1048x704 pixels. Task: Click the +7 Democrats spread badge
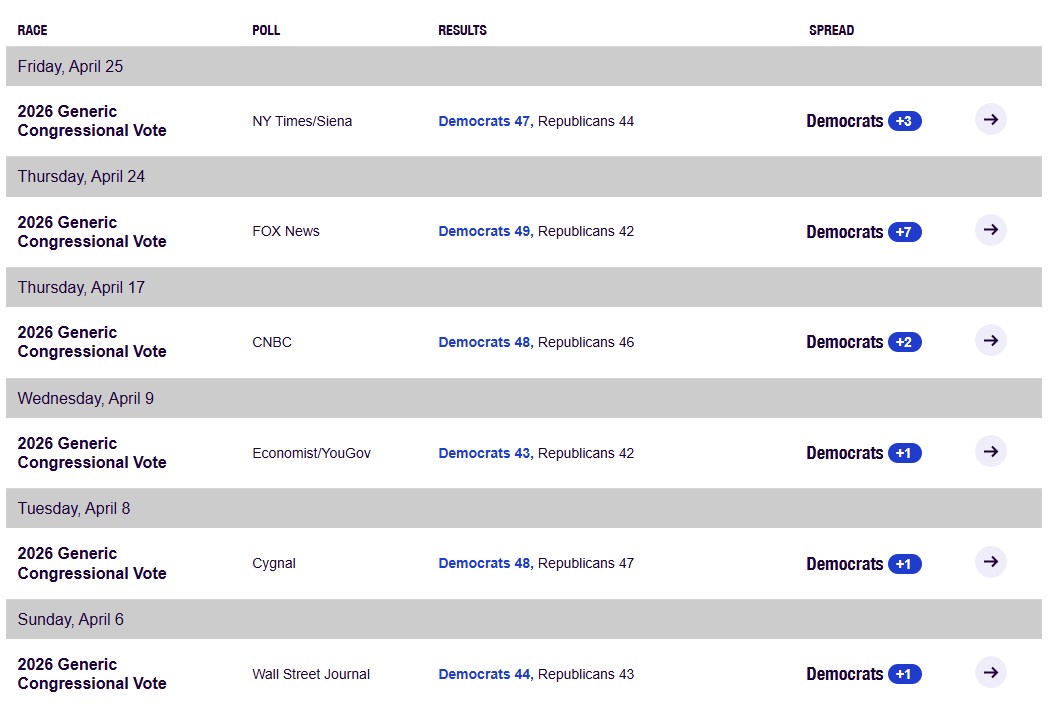tap(904, 232)
